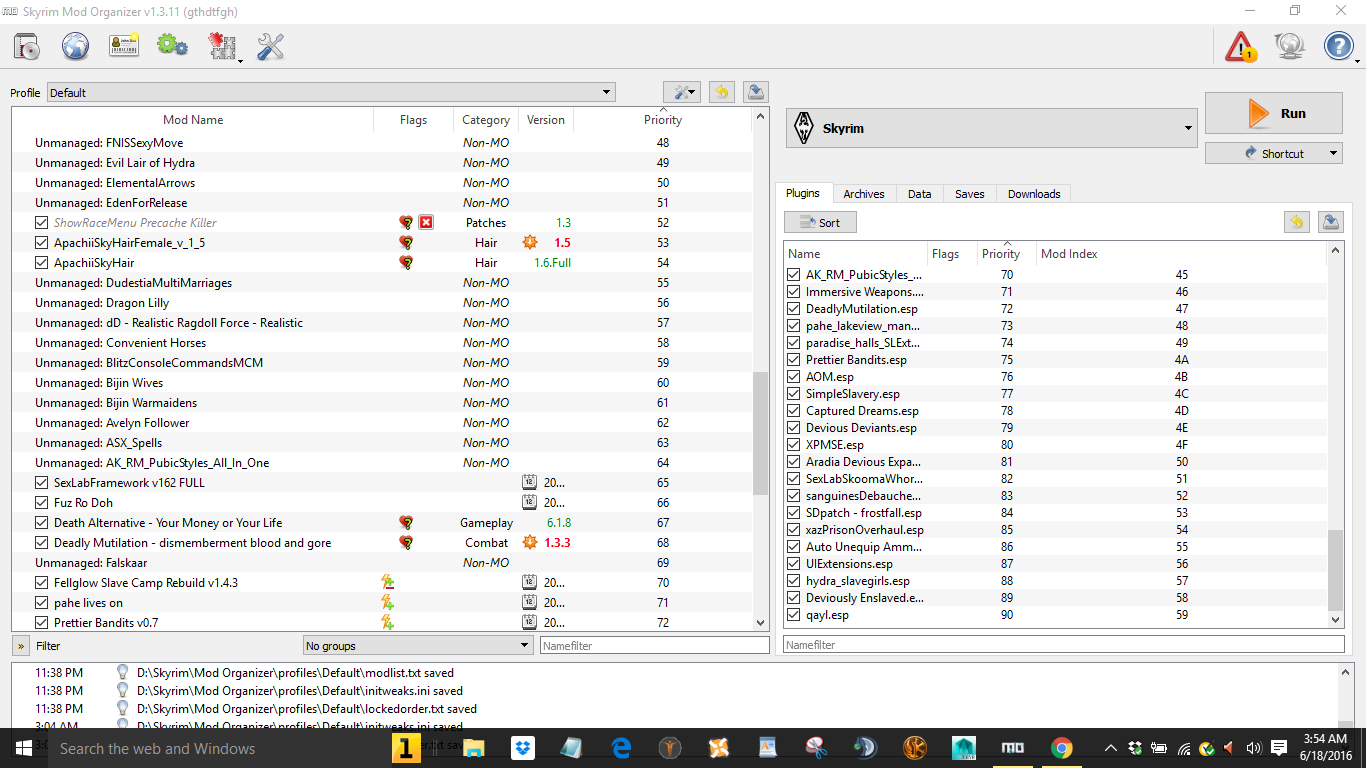
Task: Disable the Fuz Ro Doh mod checkbox
Action: (42, 503)
